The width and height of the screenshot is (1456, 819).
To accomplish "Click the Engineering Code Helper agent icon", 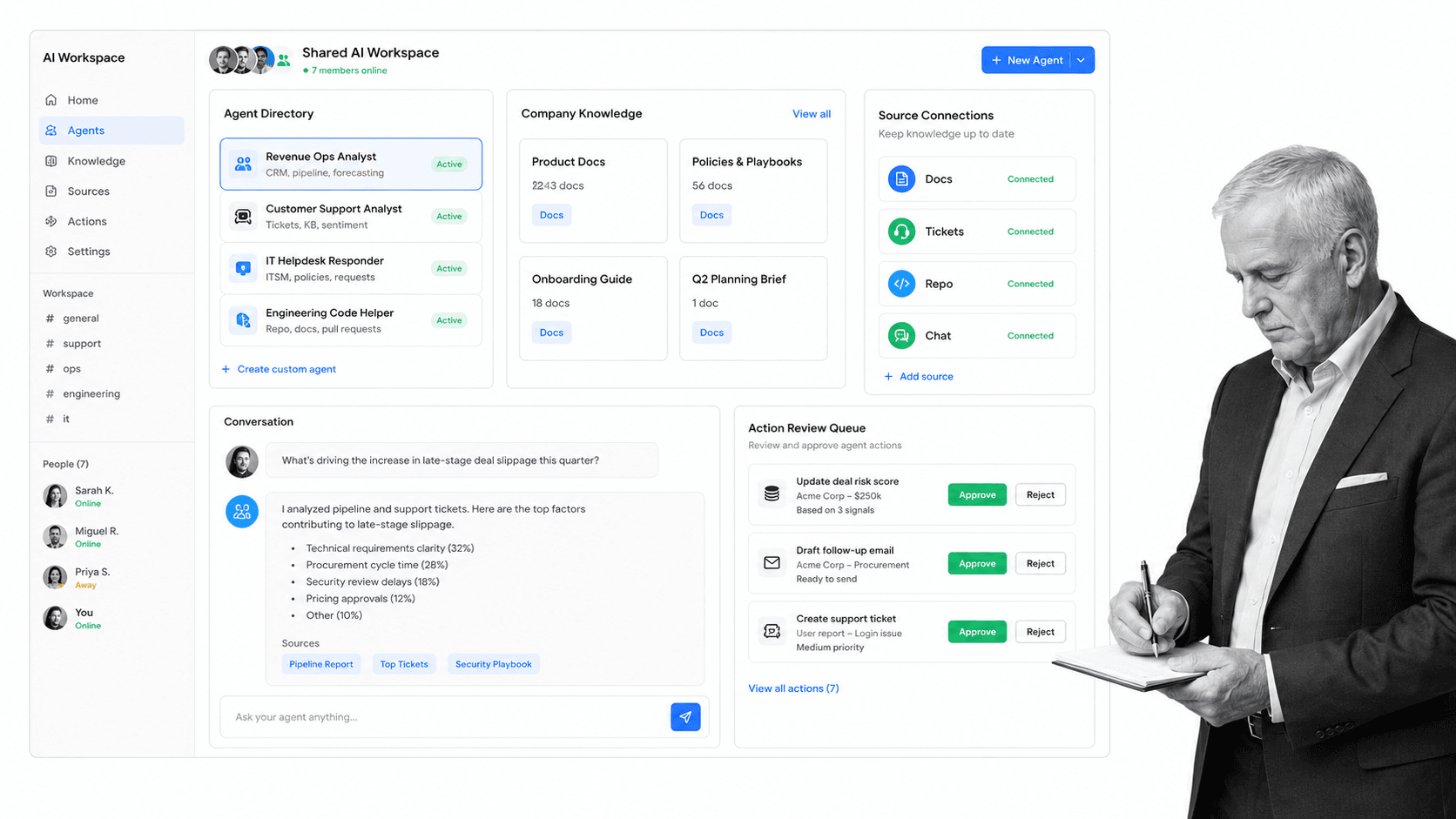I will tap(243, 320).
